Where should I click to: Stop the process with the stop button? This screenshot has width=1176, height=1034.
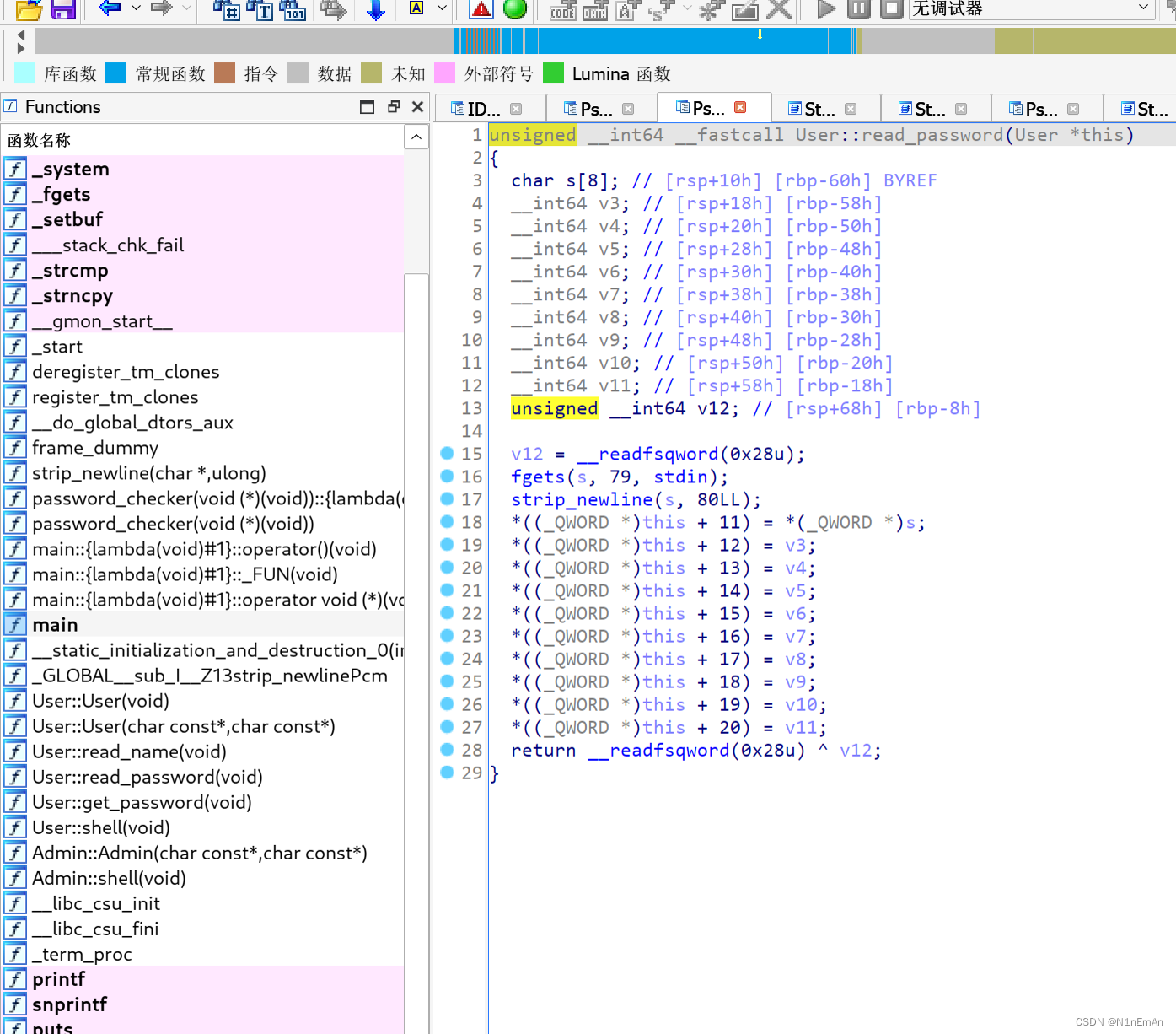891,9
